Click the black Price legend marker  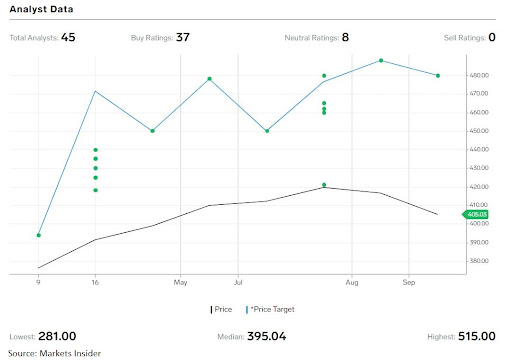click(211, 310)
